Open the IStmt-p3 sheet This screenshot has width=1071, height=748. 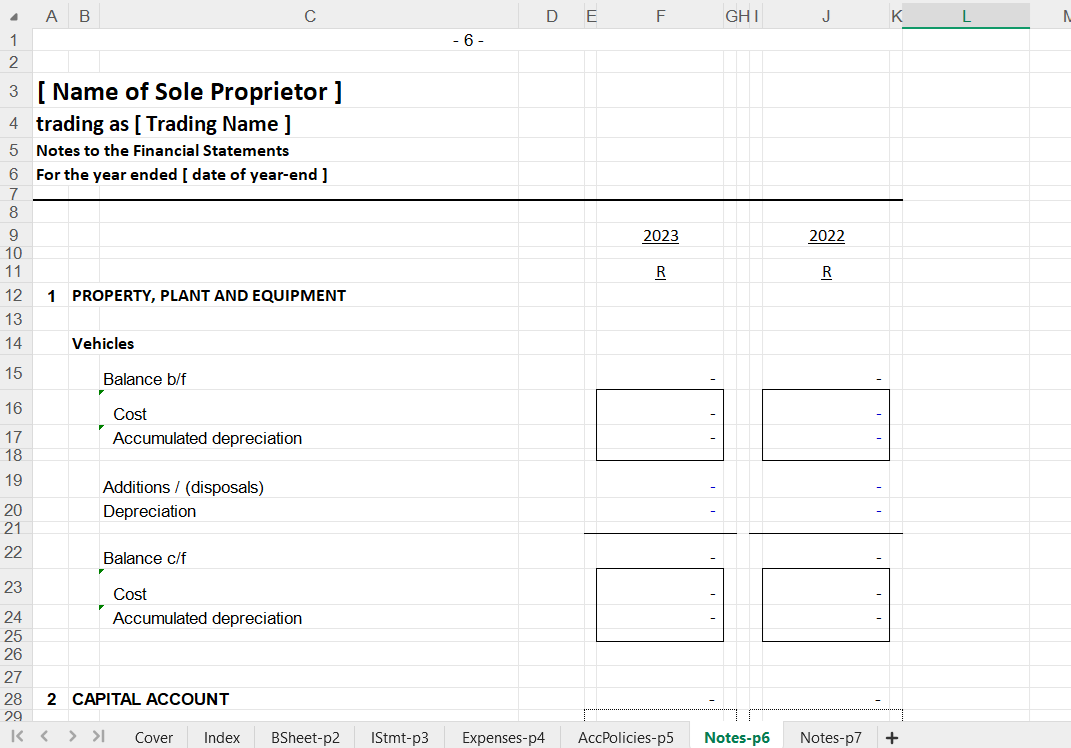point(399,738)
